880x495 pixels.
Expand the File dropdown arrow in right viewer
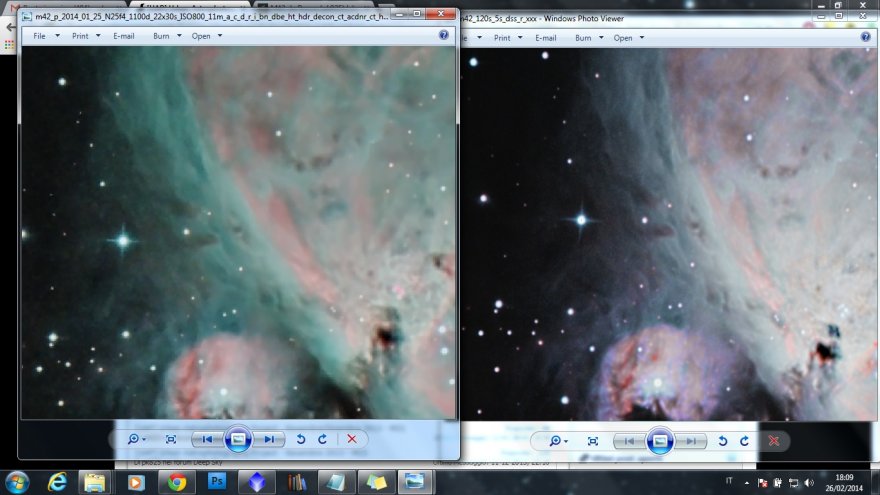click(479, 38)
